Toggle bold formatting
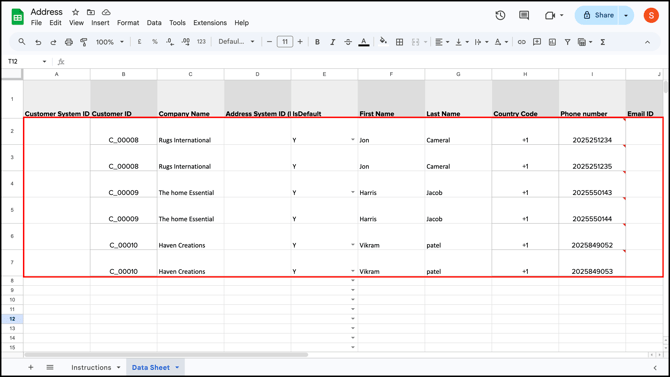This screenshot has width=670, height=377. 317,42
